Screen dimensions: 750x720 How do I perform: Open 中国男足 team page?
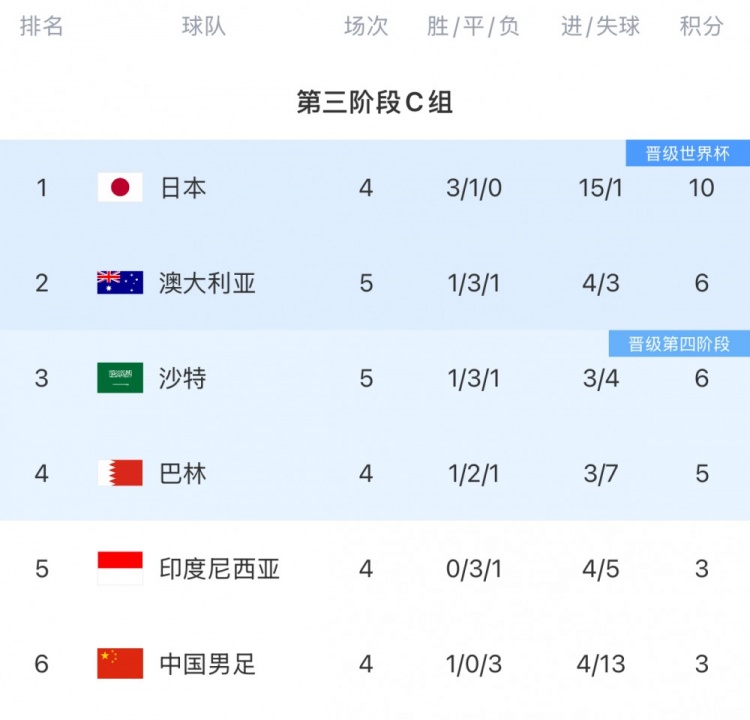(x=207, y=663)
